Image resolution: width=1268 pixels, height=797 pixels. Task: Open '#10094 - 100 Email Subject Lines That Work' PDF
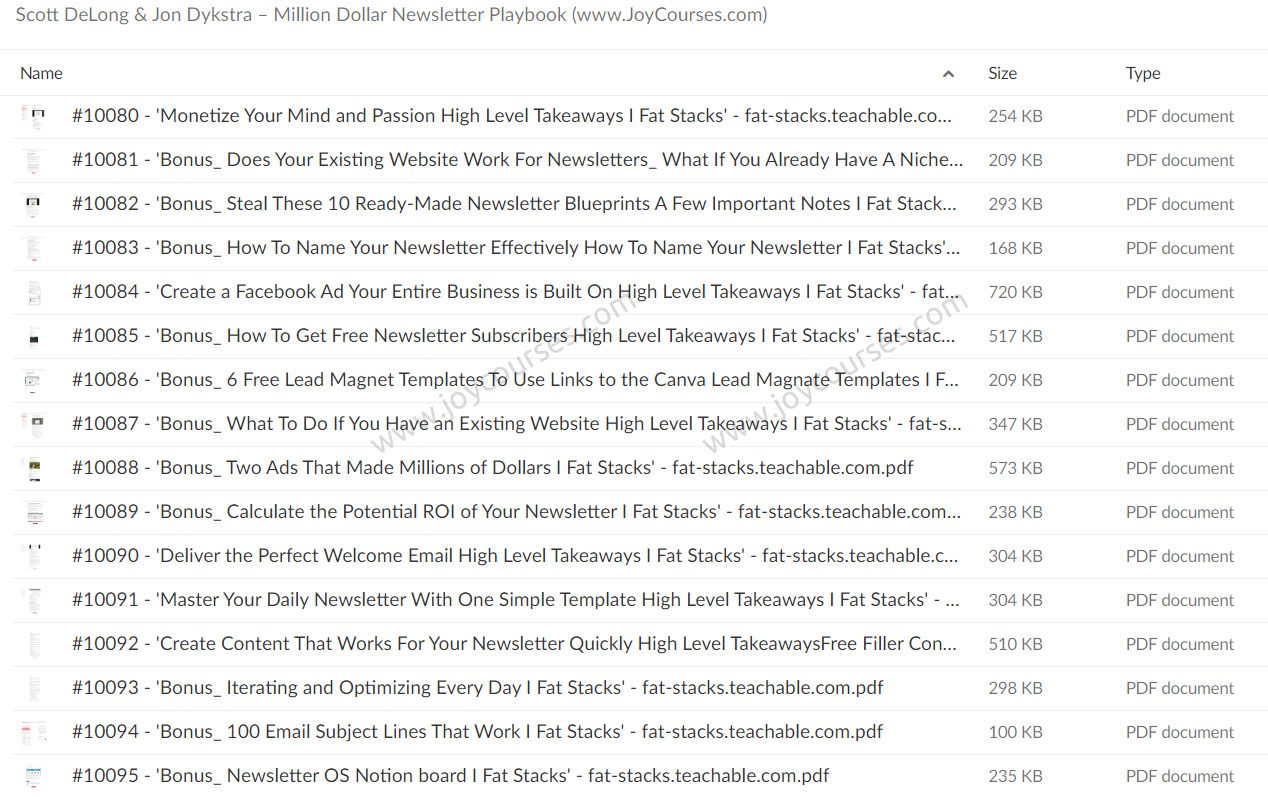(478, 732)
